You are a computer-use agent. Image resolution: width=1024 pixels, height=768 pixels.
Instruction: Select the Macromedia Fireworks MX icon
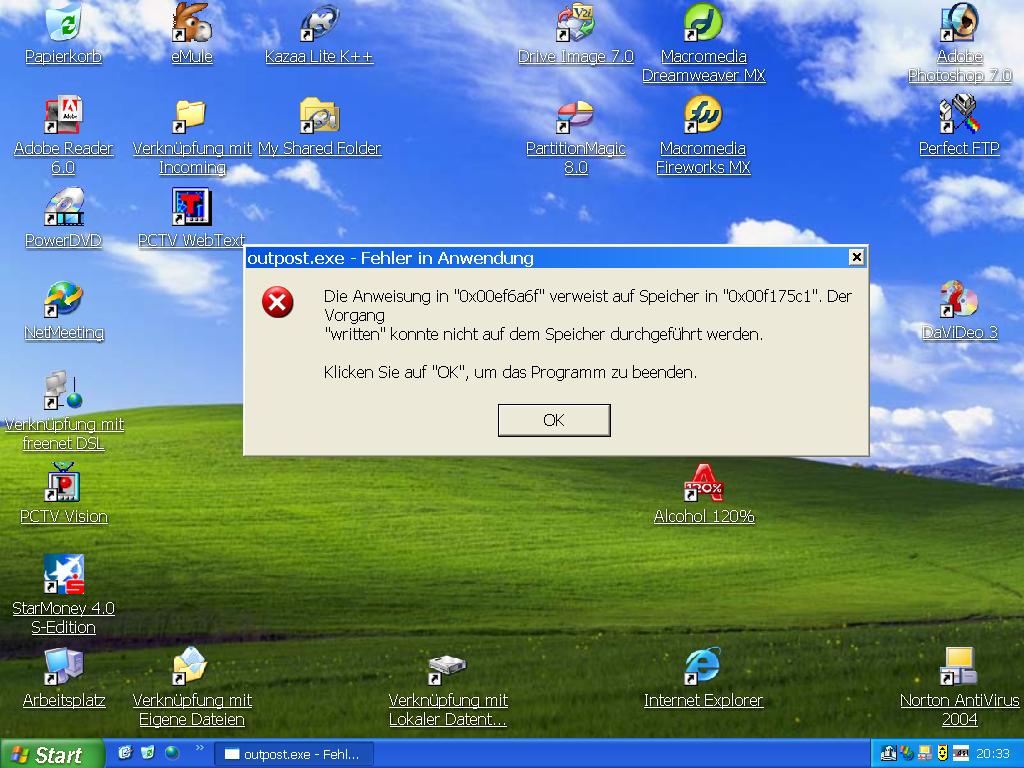pos(703,114)
